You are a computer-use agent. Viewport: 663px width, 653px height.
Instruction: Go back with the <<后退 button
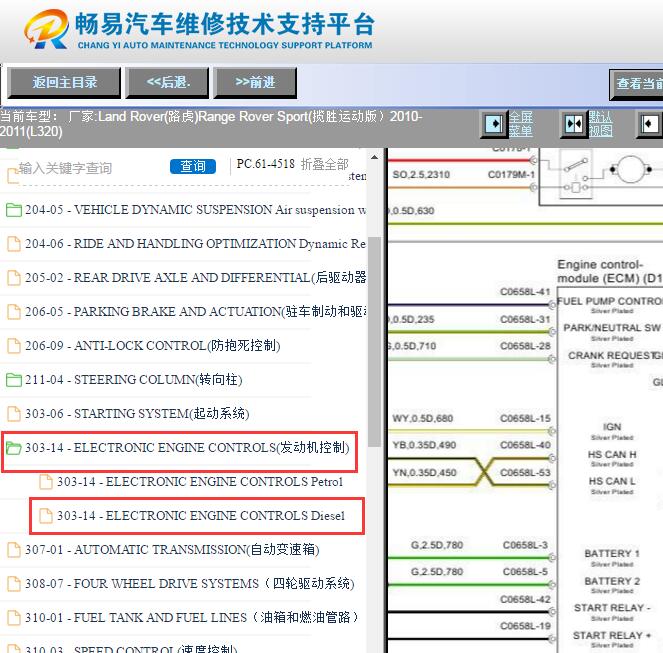pos(168,82)
